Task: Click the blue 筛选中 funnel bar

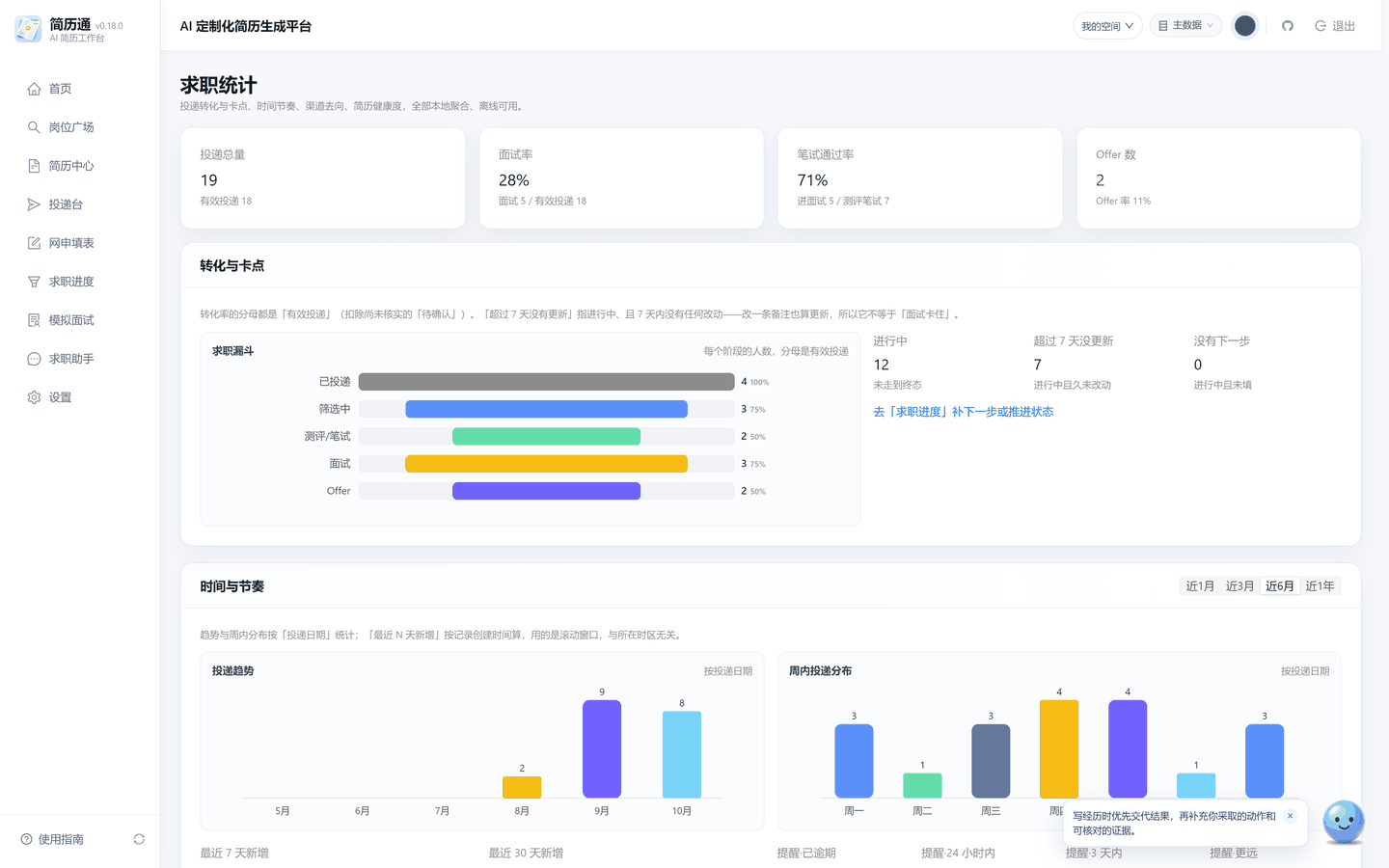Action: (546, 409)
